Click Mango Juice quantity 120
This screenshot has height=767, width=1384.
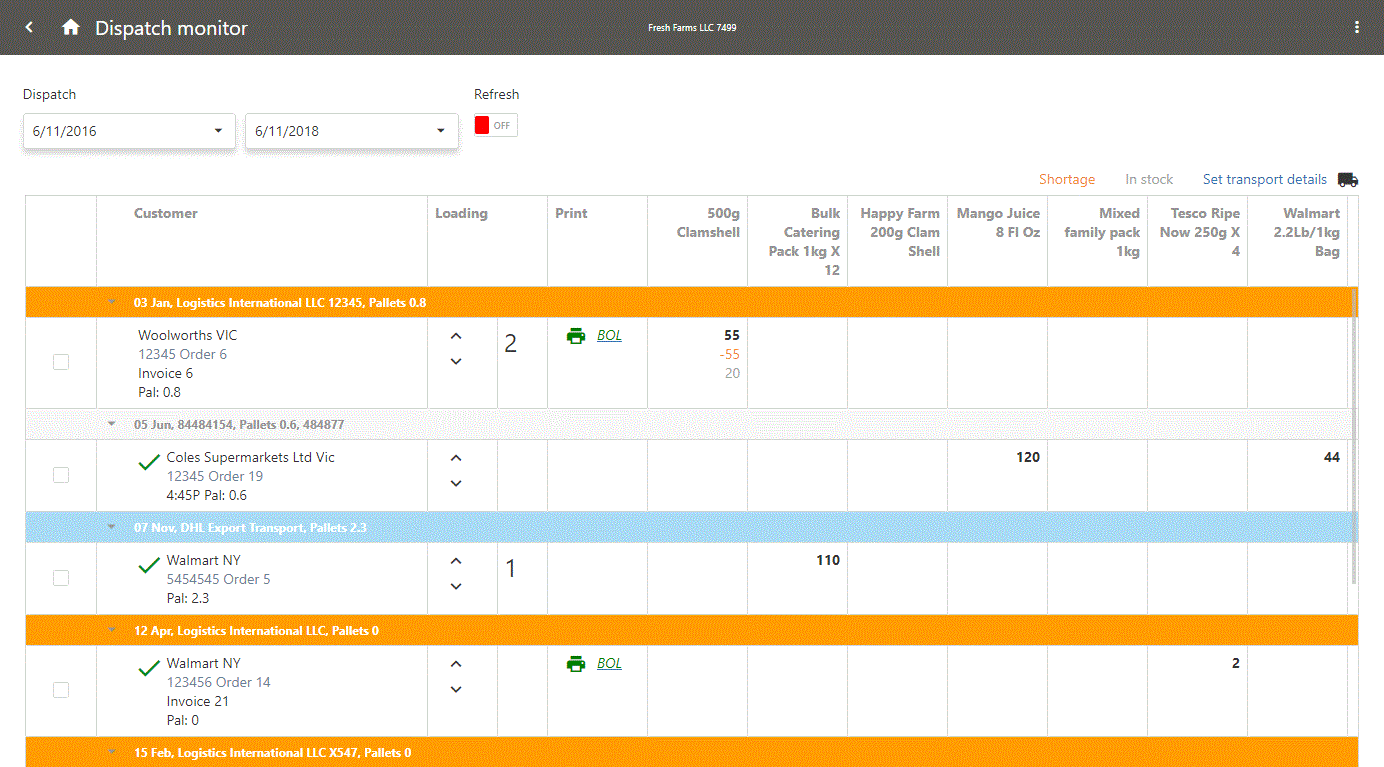(x=1028, y=458)
